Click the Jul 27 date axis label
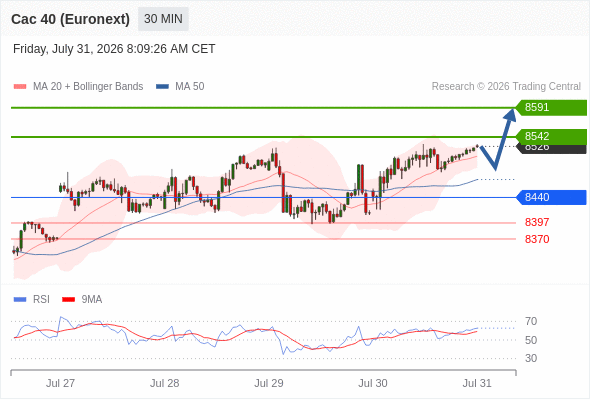The height and width of the screenshot is (400, 590). point(60,383)
